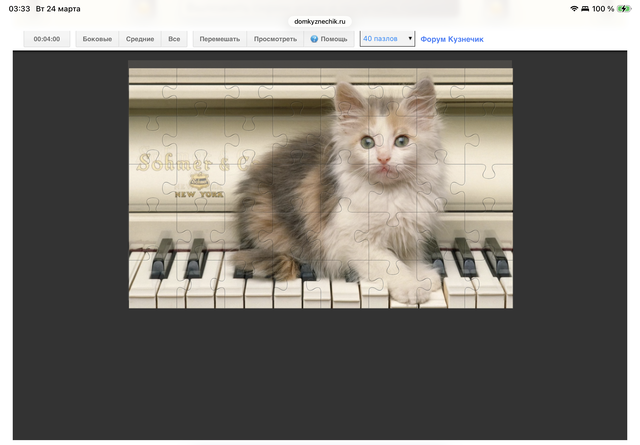
Task: Tap the date Вт 24 марта
Action: coord(58,8)
